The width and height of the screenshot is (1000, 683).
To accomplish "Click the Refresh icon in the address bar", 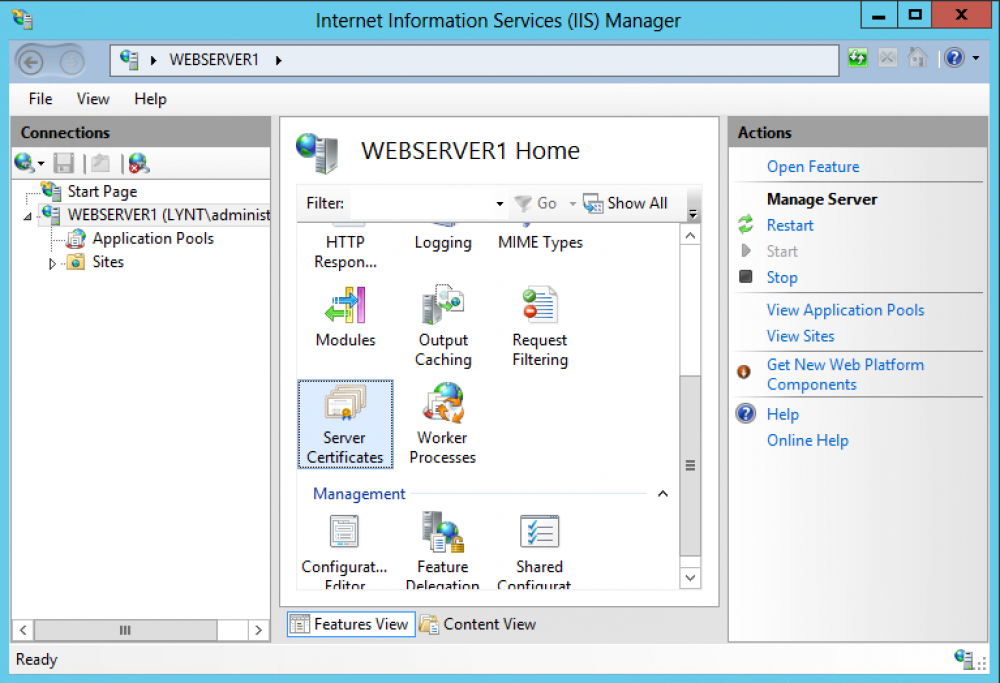I will [x=857, y=57].
